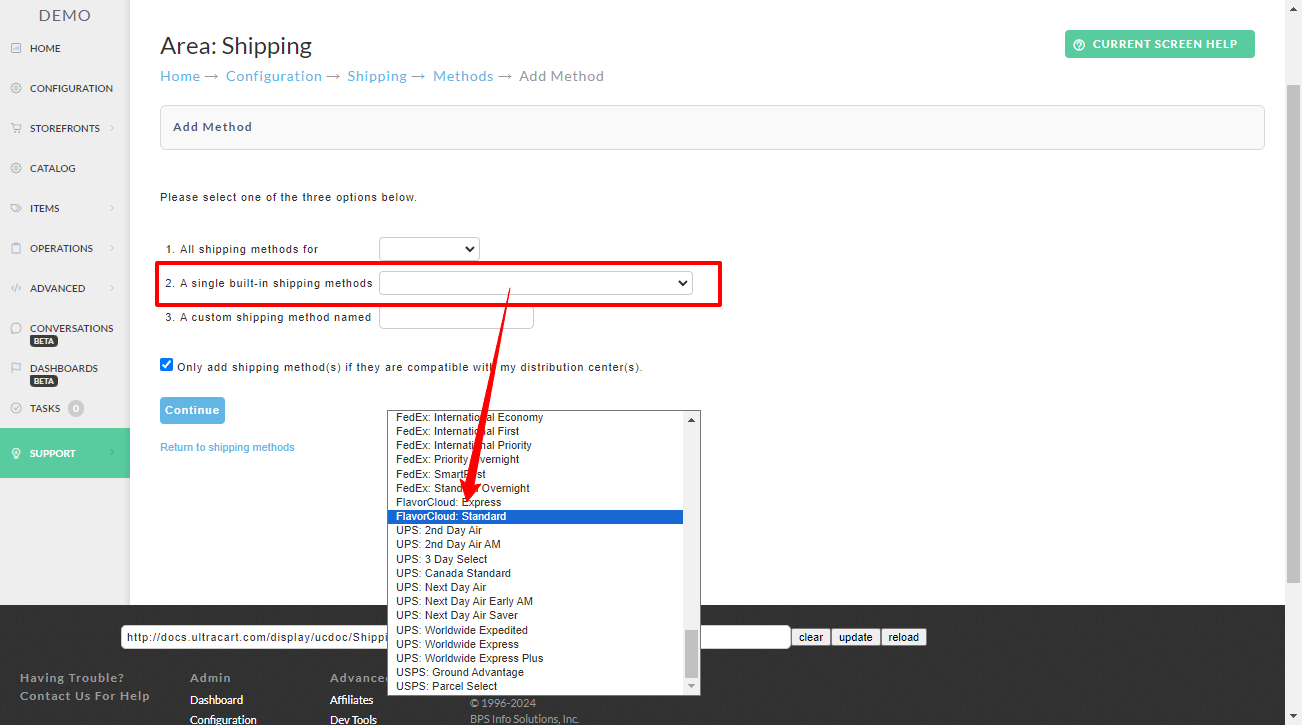Expand the Support menu chevron
The height and width of the screenshot is (725, 1302).
pos(112,453)
